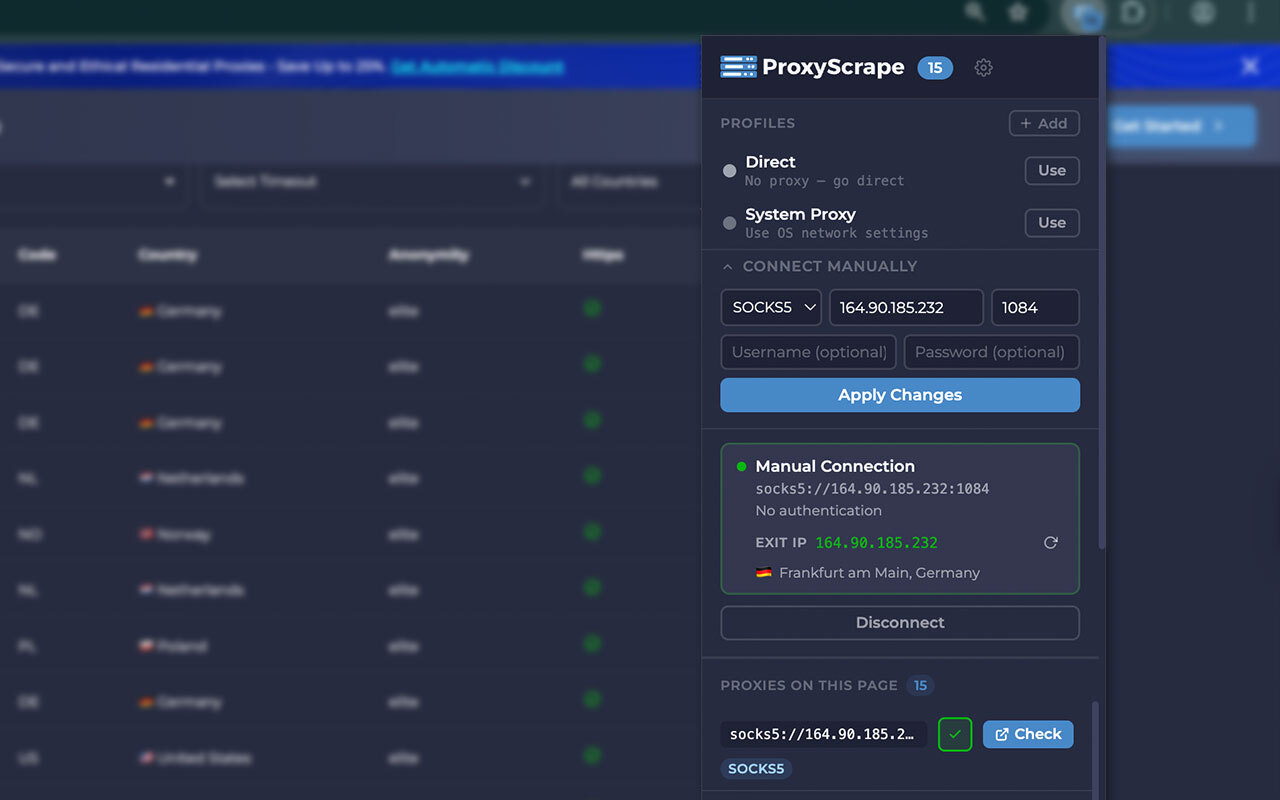Click the Get Automatic Discount link

tap(477, 67)
